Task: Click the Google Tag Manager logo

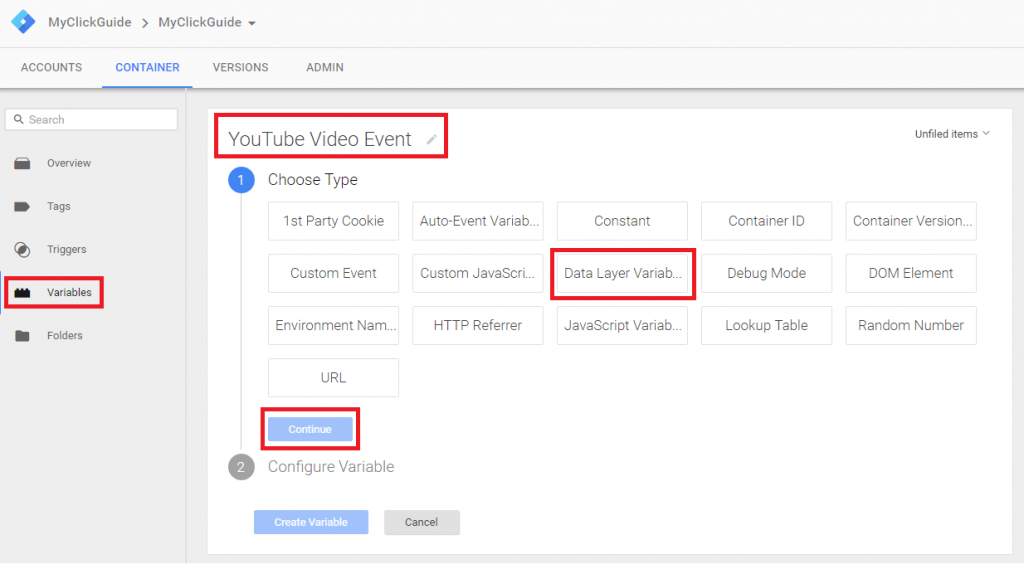Action: click(24, 22)
